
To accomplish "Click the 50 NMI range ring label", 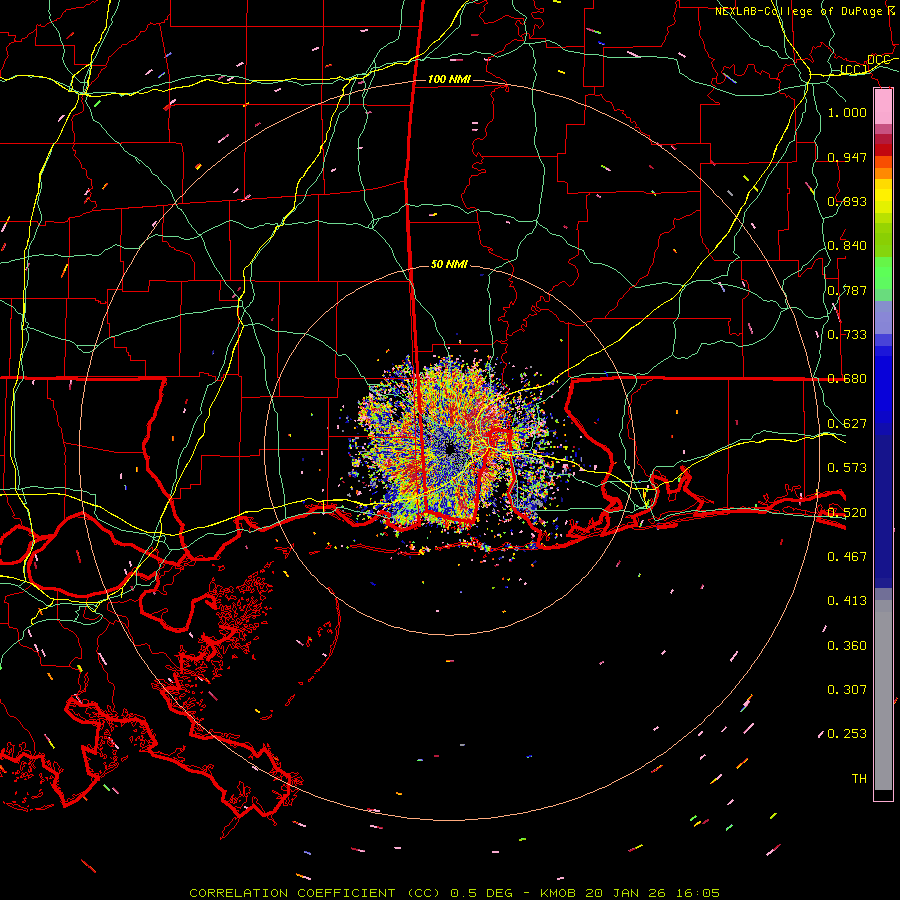I will [x=449, y=264].
